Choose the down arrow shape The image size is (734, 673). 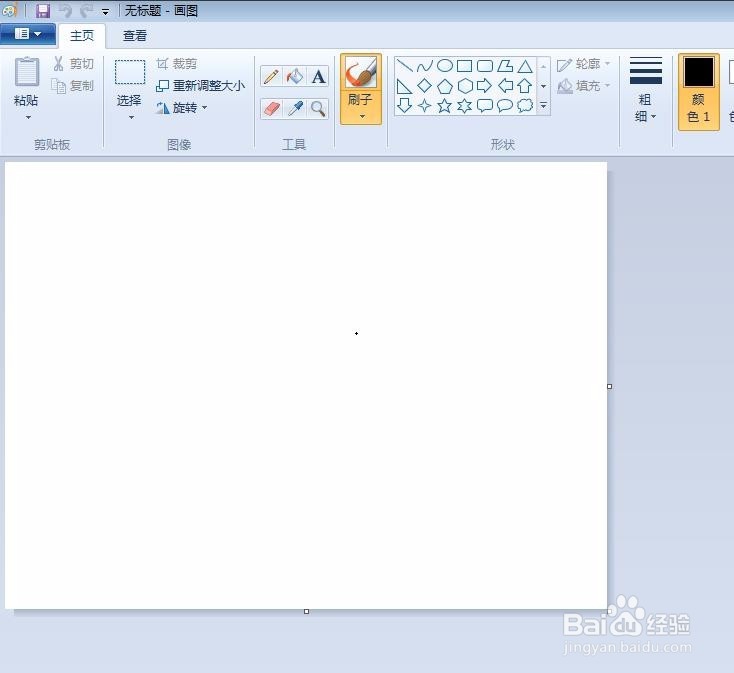click(404, 106)
